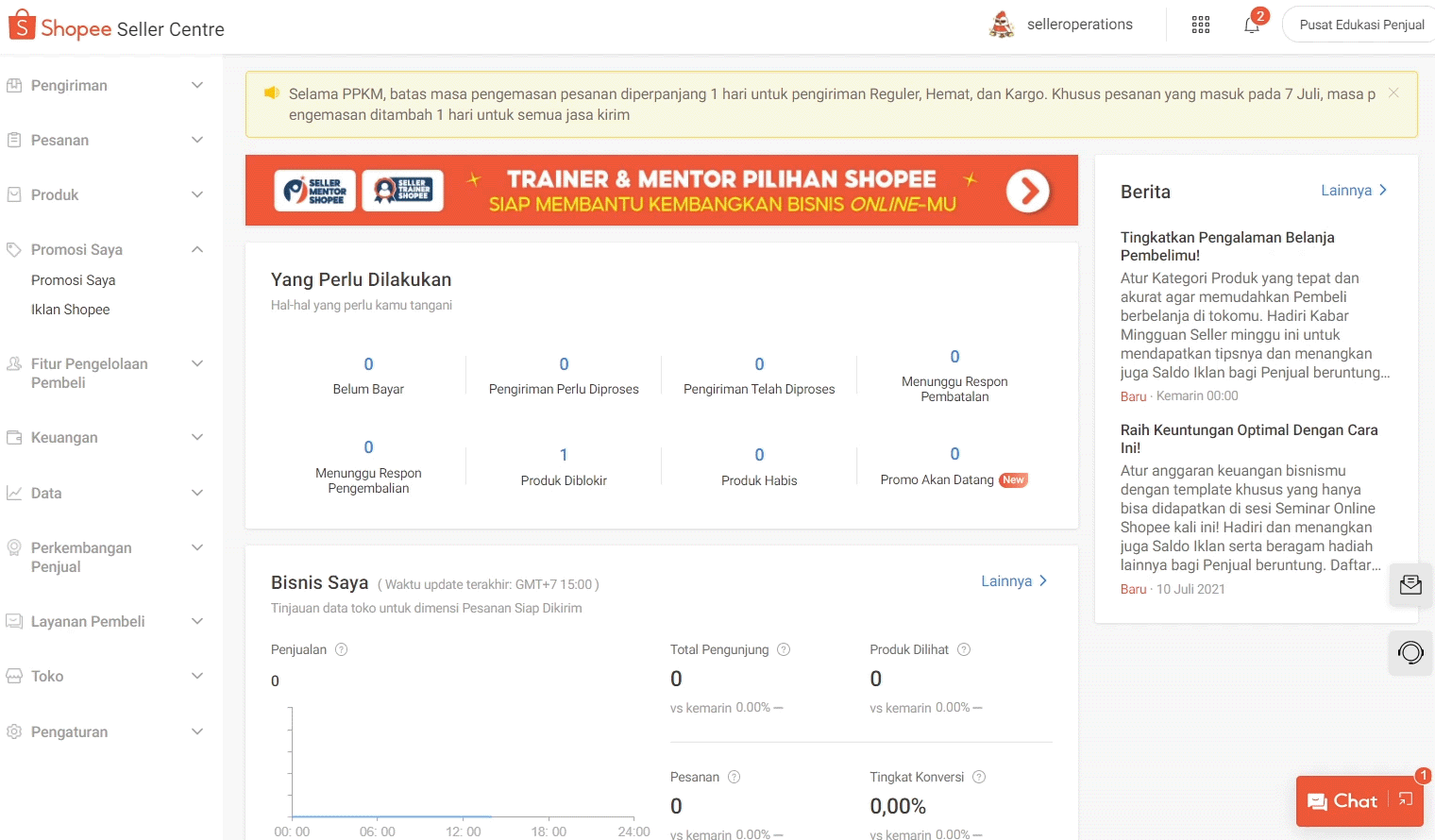Click the help icon next to Penjualan
The image size is (1435, 840).
[x=342, y=649]
